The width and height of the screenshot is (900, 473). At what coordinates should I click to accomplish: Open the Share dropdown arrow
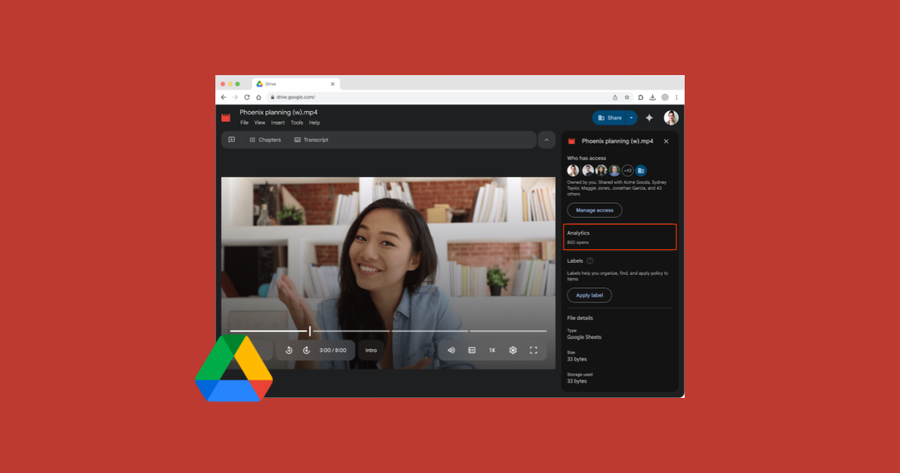631,118
